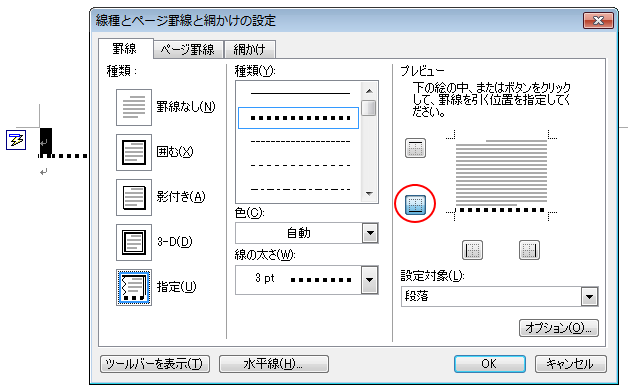This screenshot has height=391, width=628.
Task: Click the AutoCorrect lightning icon in the document
Action: coord(16,140)
